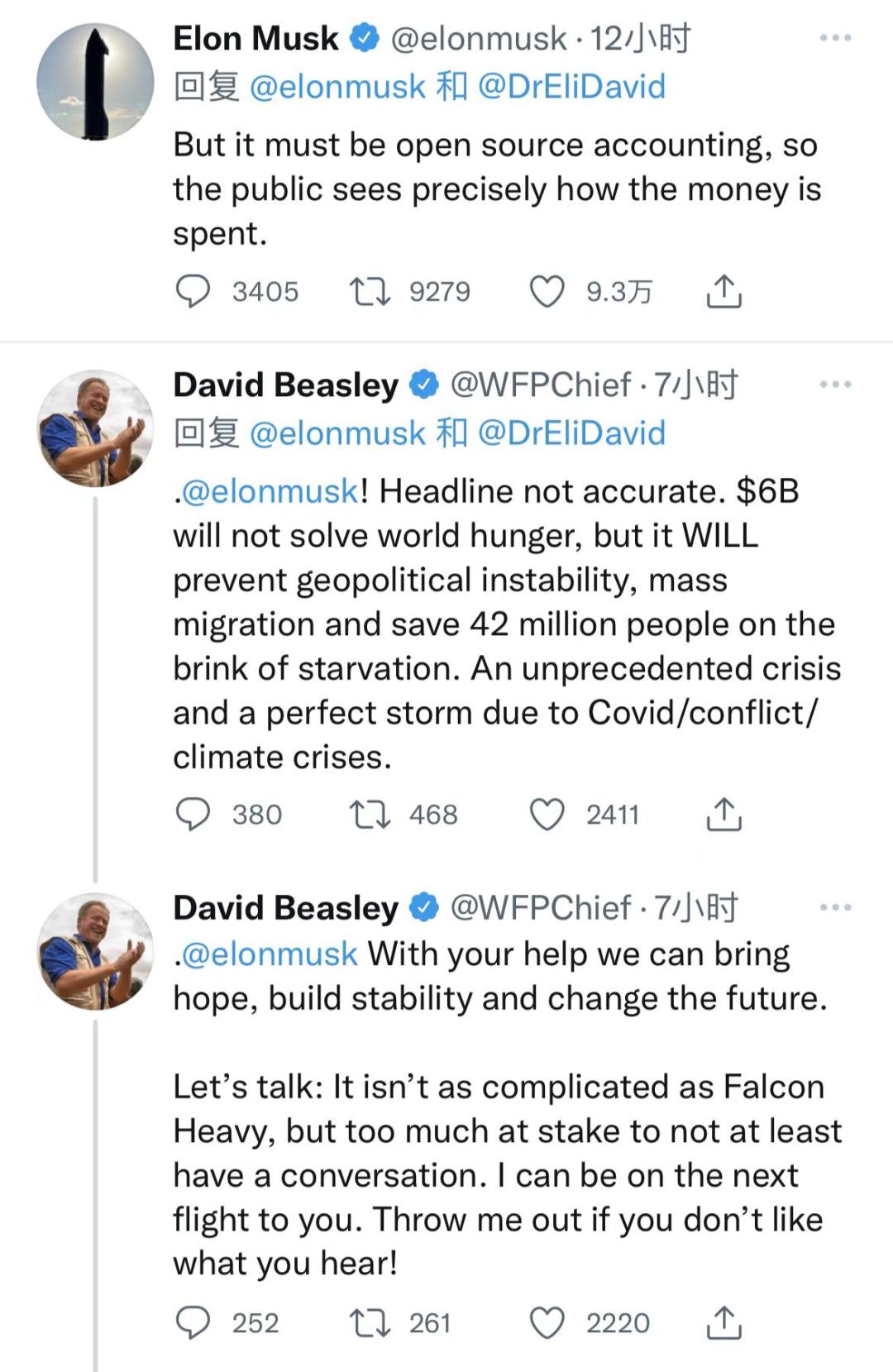Open @elonmusk mention starting 'Headline not accurate' tweet

[x=269, y=491]
